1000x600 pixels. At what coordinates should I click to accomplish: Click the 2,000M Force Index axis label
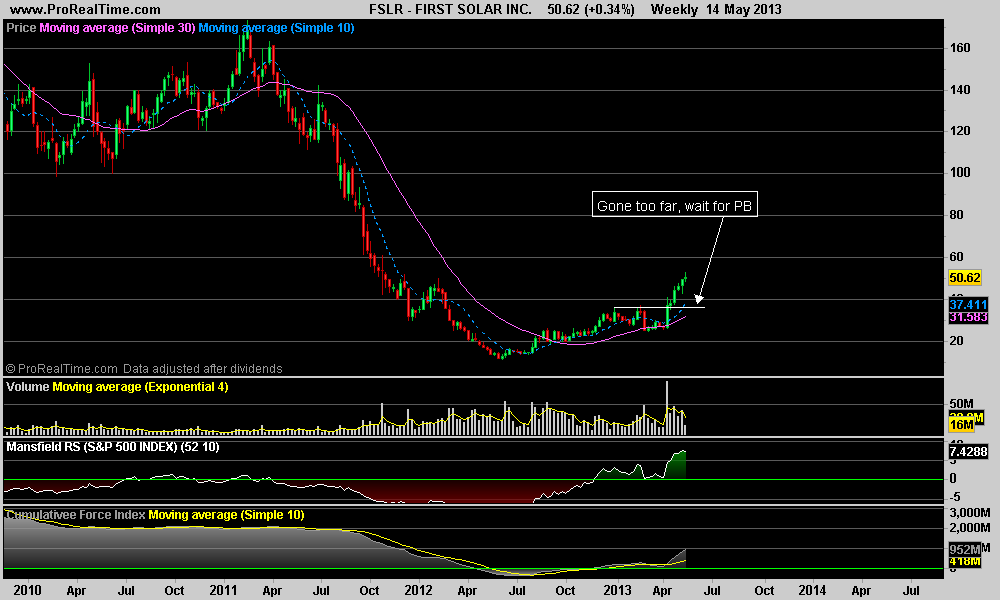tap(970, 528)
